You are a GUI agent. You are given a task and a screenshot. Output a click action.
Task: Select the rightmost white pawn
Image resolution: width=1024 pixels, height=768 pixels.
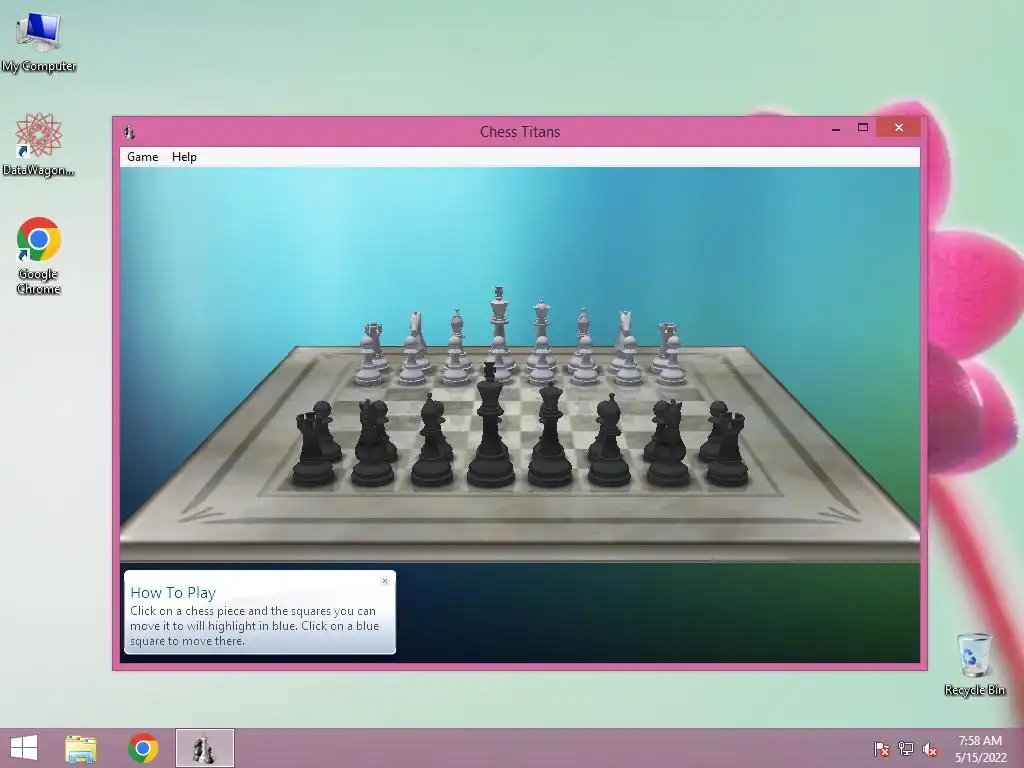pyautogui.click(x=672, y=361)
